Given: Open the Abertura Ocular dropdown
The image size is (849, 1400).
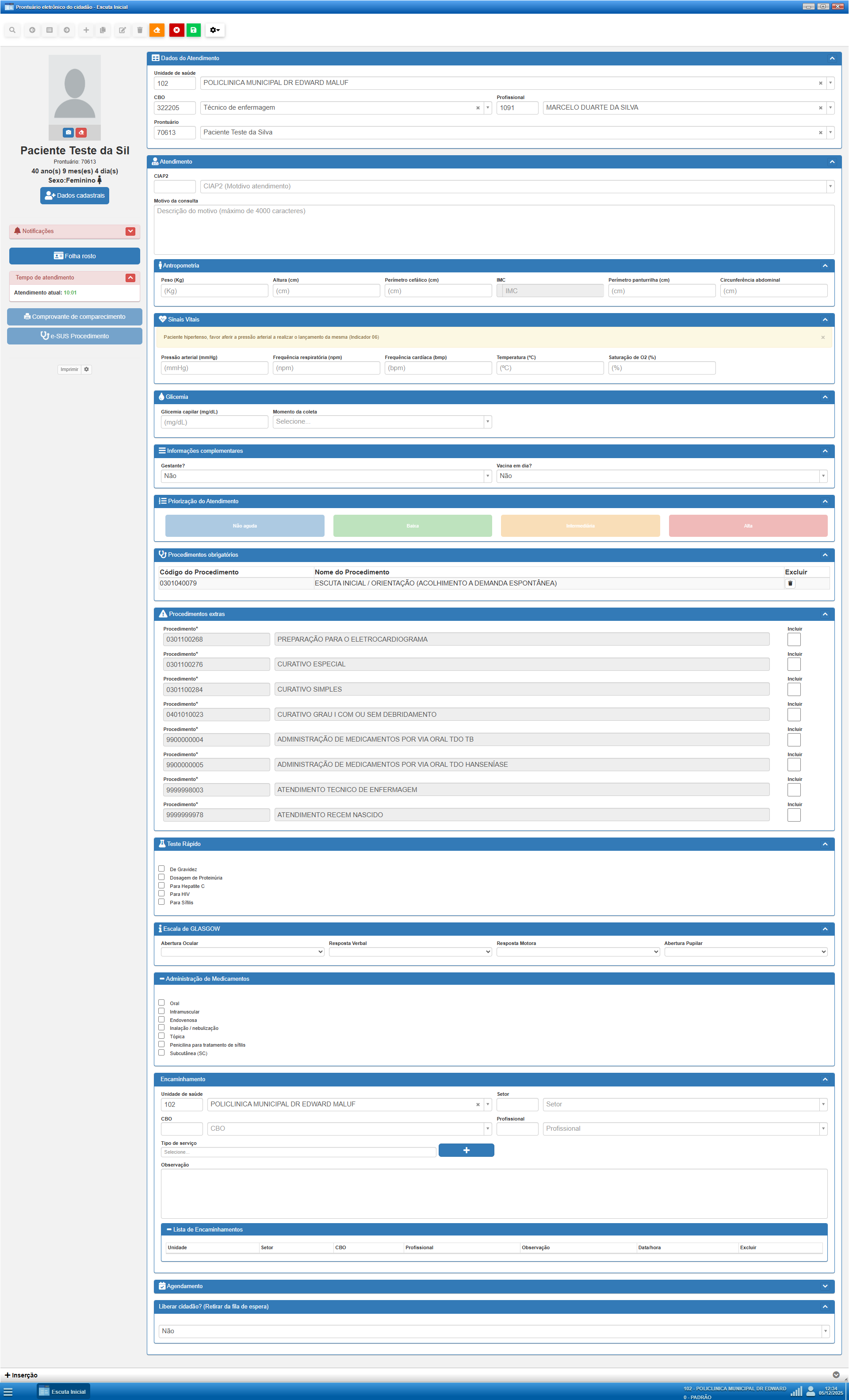Looking at the screenshot, I should click(242, 952).
